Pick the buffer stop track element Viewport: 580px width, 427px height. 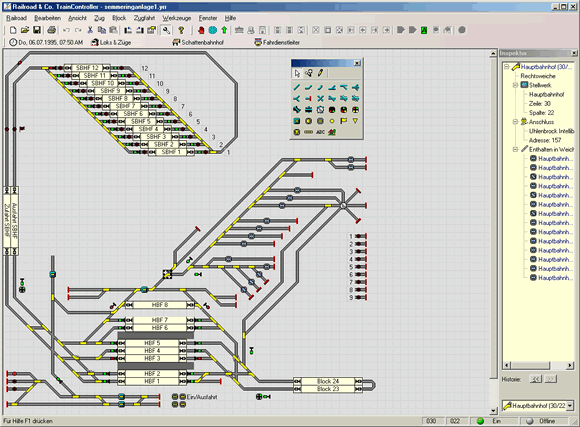[x=308, y=99]
